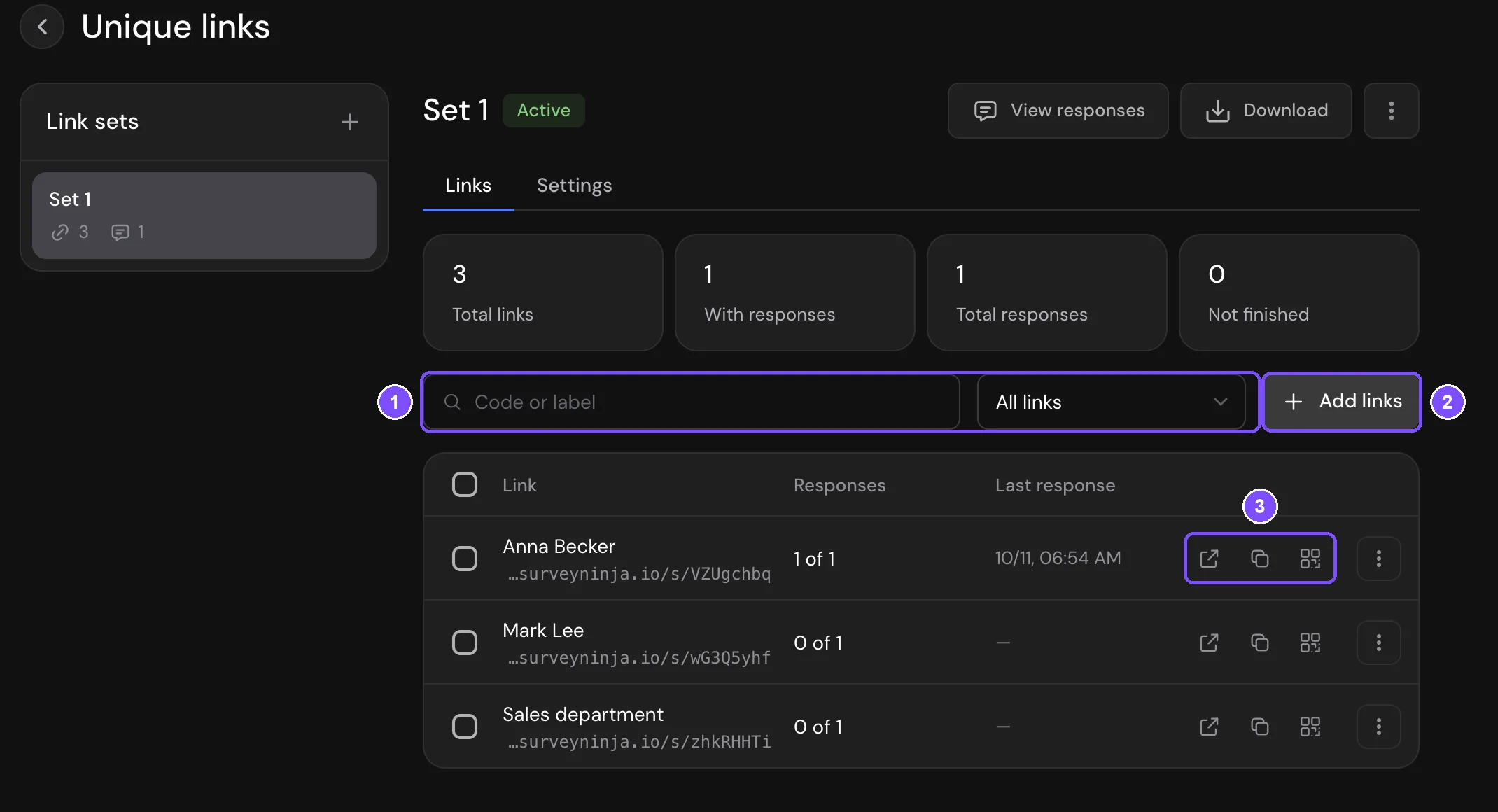This screenshot has height=812, width=1498.
Task: Switch to the Links tab
Action: pos(468,185)
